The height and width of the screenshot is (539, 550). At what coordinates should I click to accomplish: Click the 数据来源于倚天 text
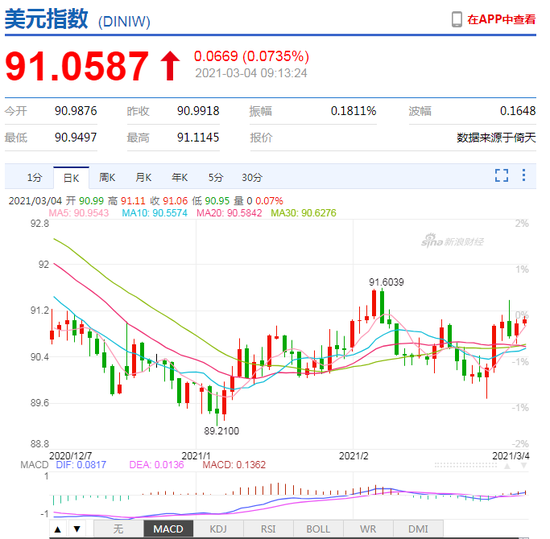496,137
